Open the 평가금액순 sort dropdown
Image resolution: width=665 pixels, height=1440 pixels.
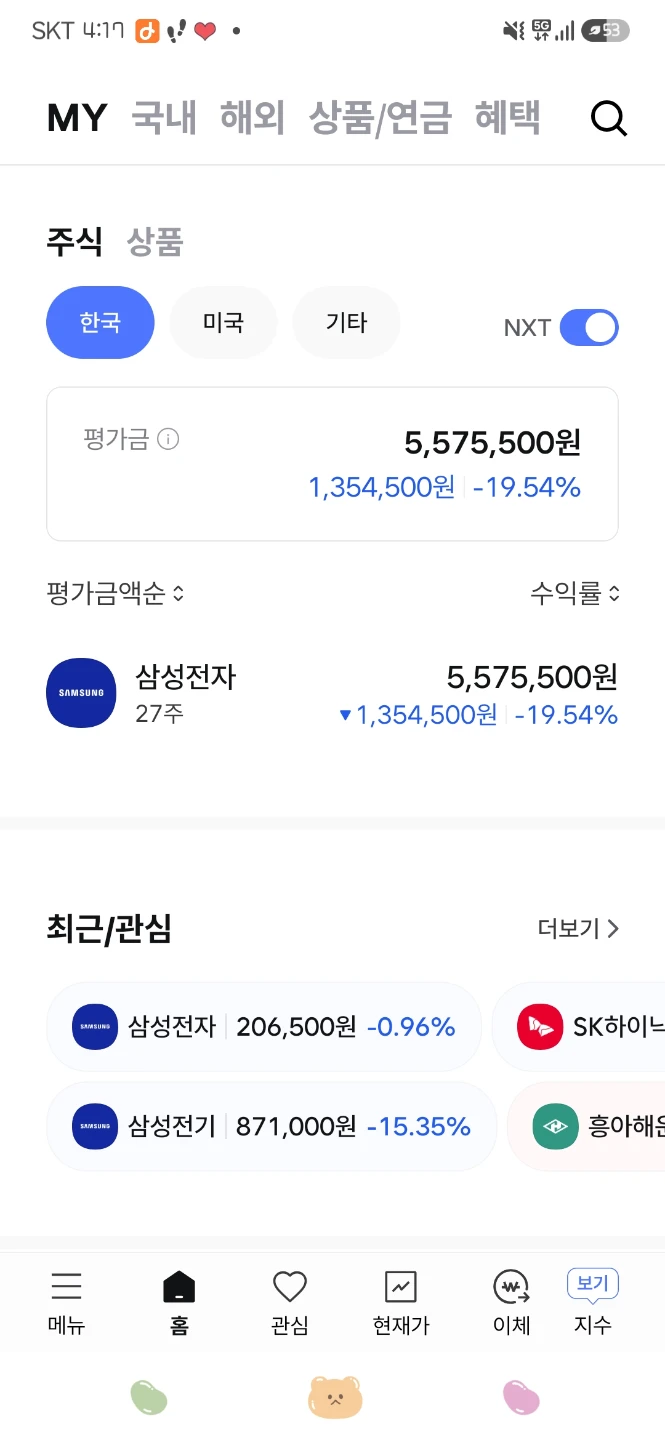(116, 594)
